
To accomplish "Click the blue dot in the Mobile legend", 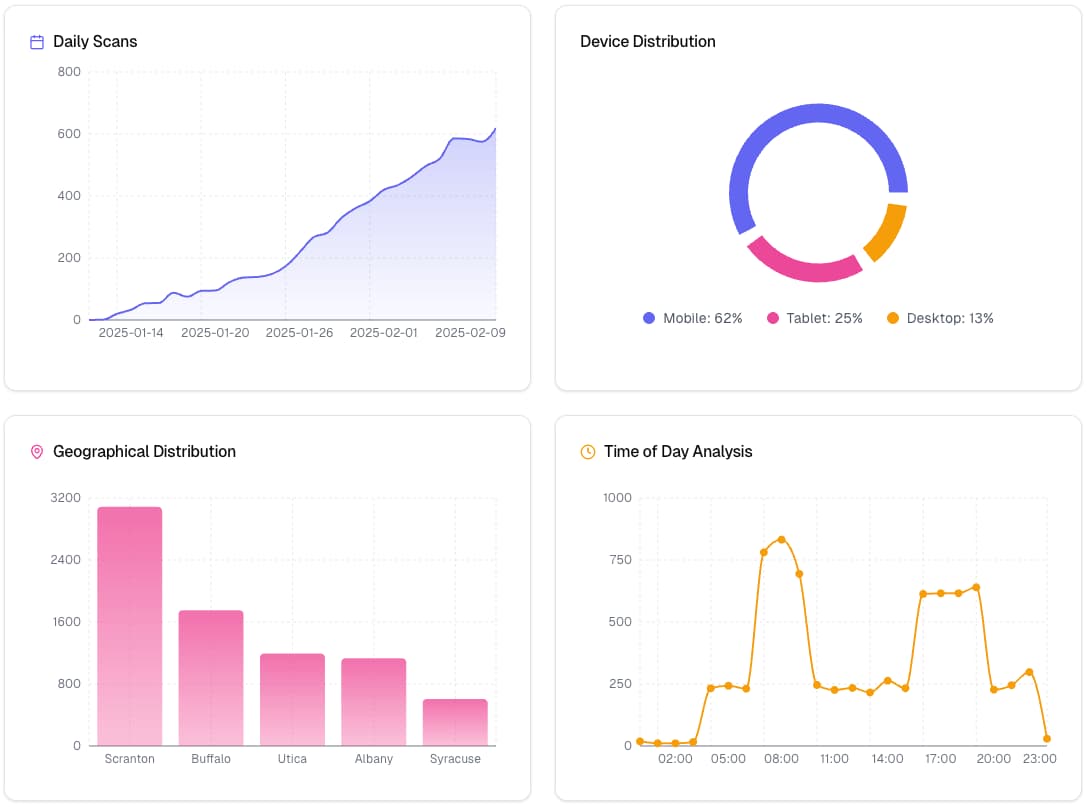I will tap(651, 318).
